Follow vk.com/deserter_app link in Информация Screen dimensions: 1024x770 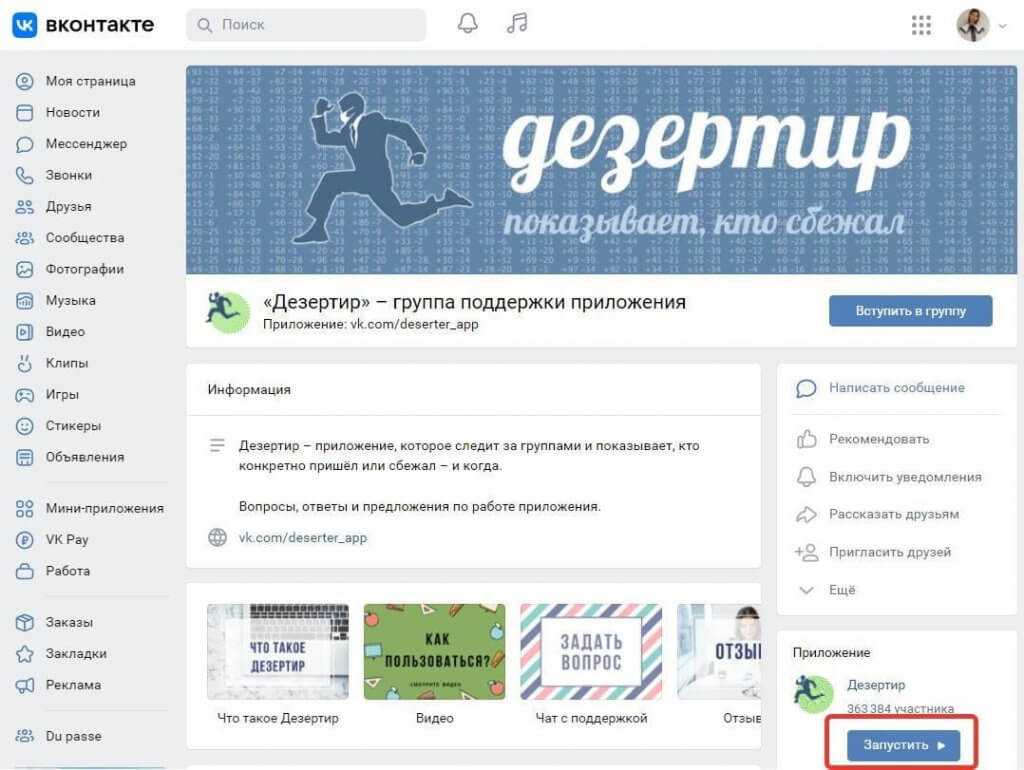click(302, 537)
